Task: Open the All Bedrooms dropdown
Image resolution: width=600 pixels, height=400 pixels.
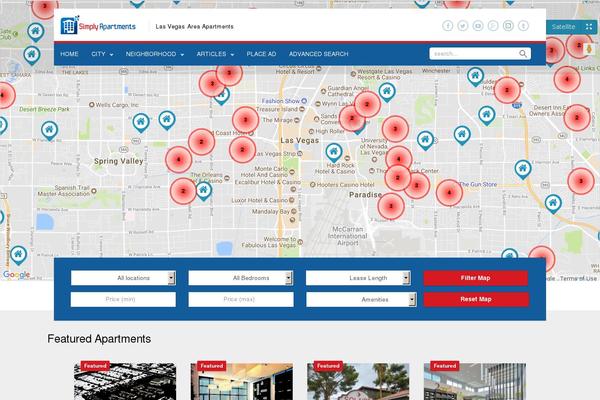Action: pos(241,278)
